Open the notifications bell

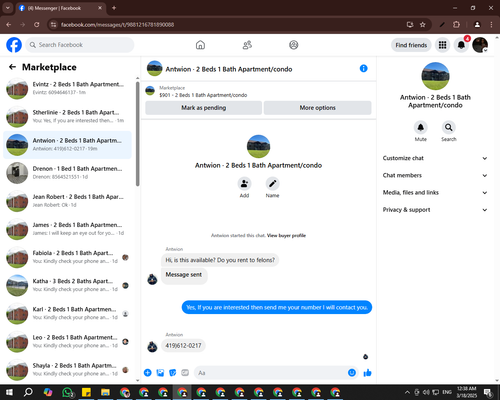pyautogui.click(x=461, y=45)
